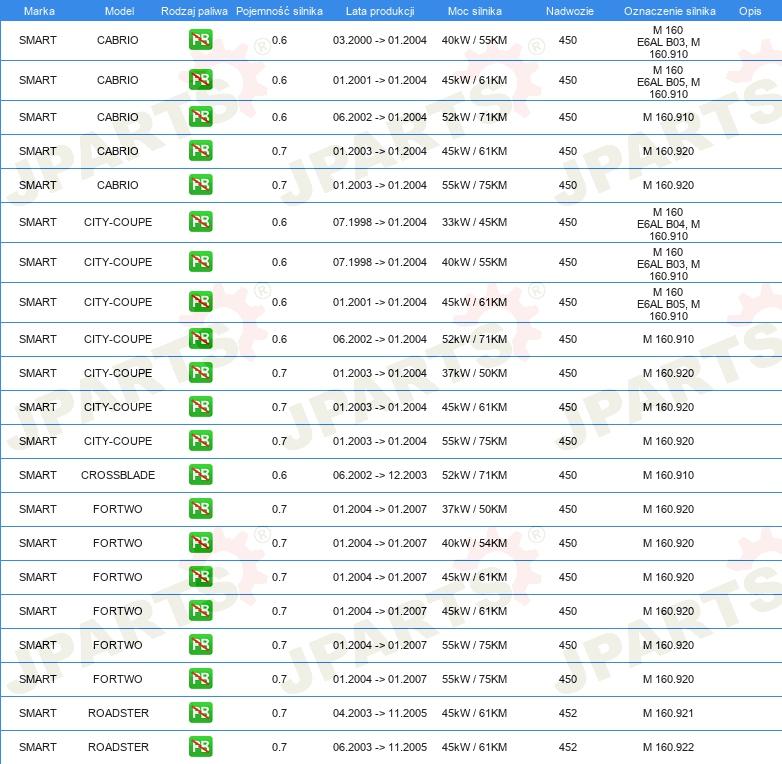Click the CROSSBLADE model name
The height and width of the screenshot is (764, 782).
tap(118, 475)
